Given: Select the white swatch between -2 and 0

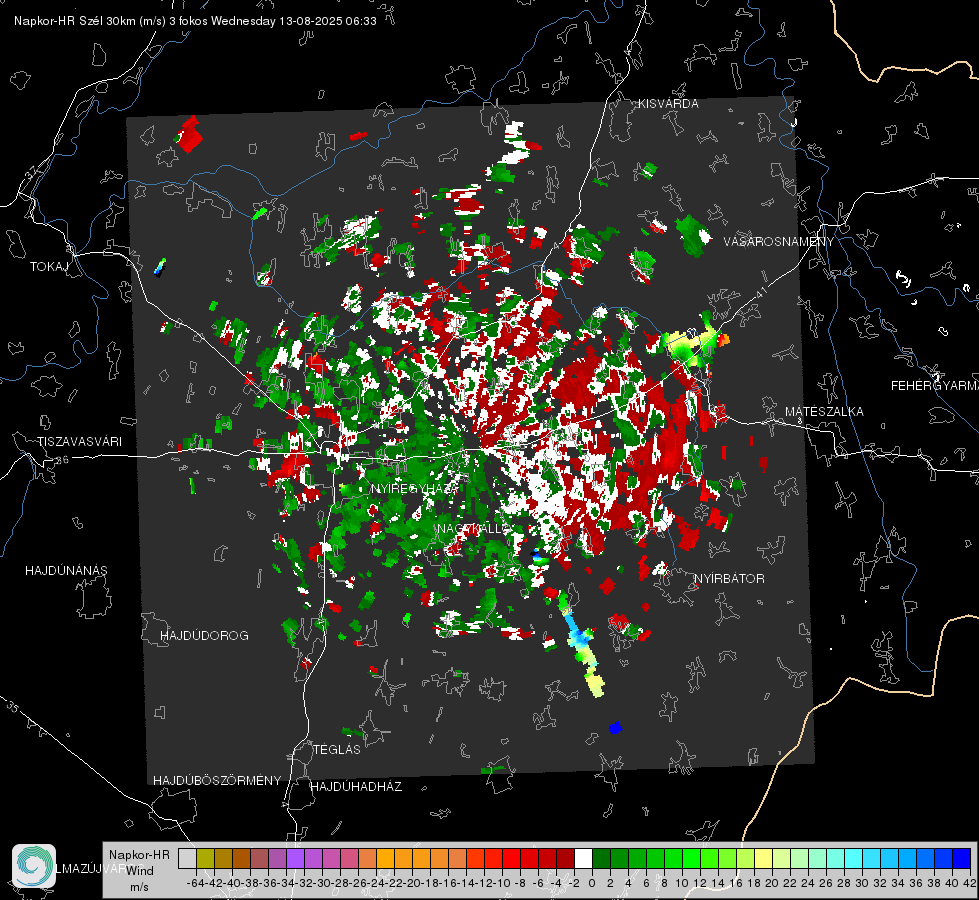Looking at the screenshot, I should 583,858.
